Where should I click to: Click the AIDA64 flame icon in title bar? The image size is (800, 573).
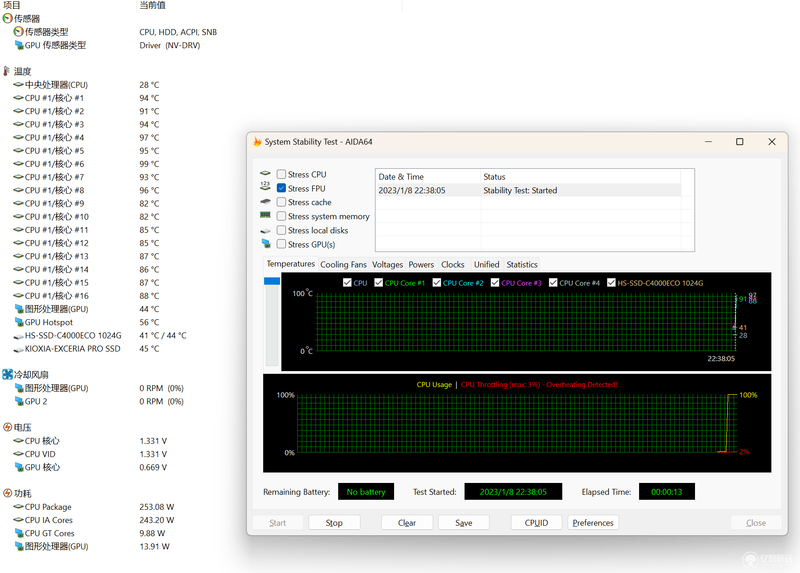coord(257,141)
